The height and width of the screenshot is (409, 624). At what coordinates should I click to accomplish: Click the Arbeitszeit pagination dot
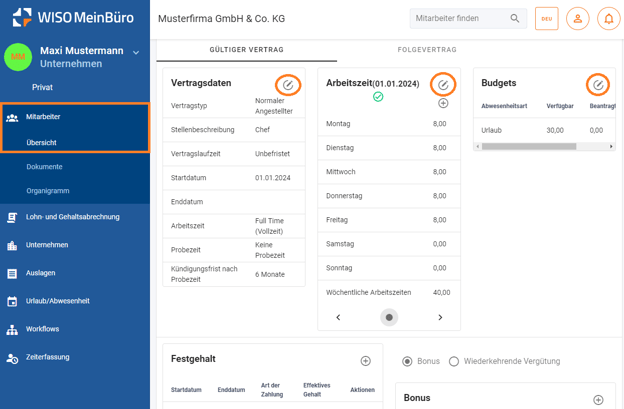pyautogui.click(x=389, y=317)
